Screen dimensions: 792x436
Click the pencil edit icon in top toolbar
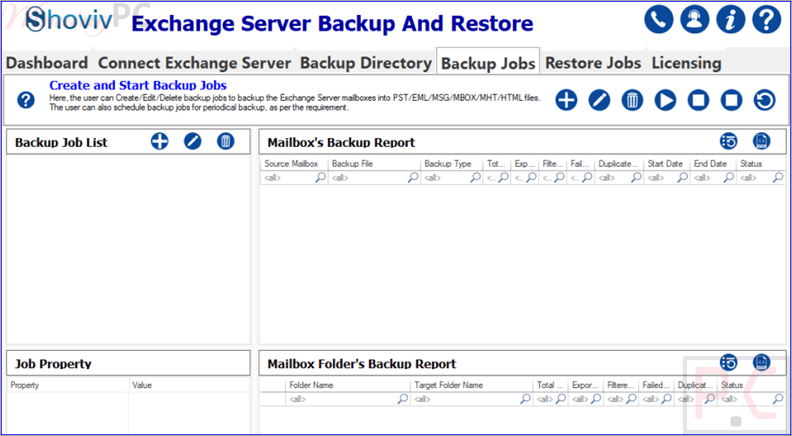(599, 100)
